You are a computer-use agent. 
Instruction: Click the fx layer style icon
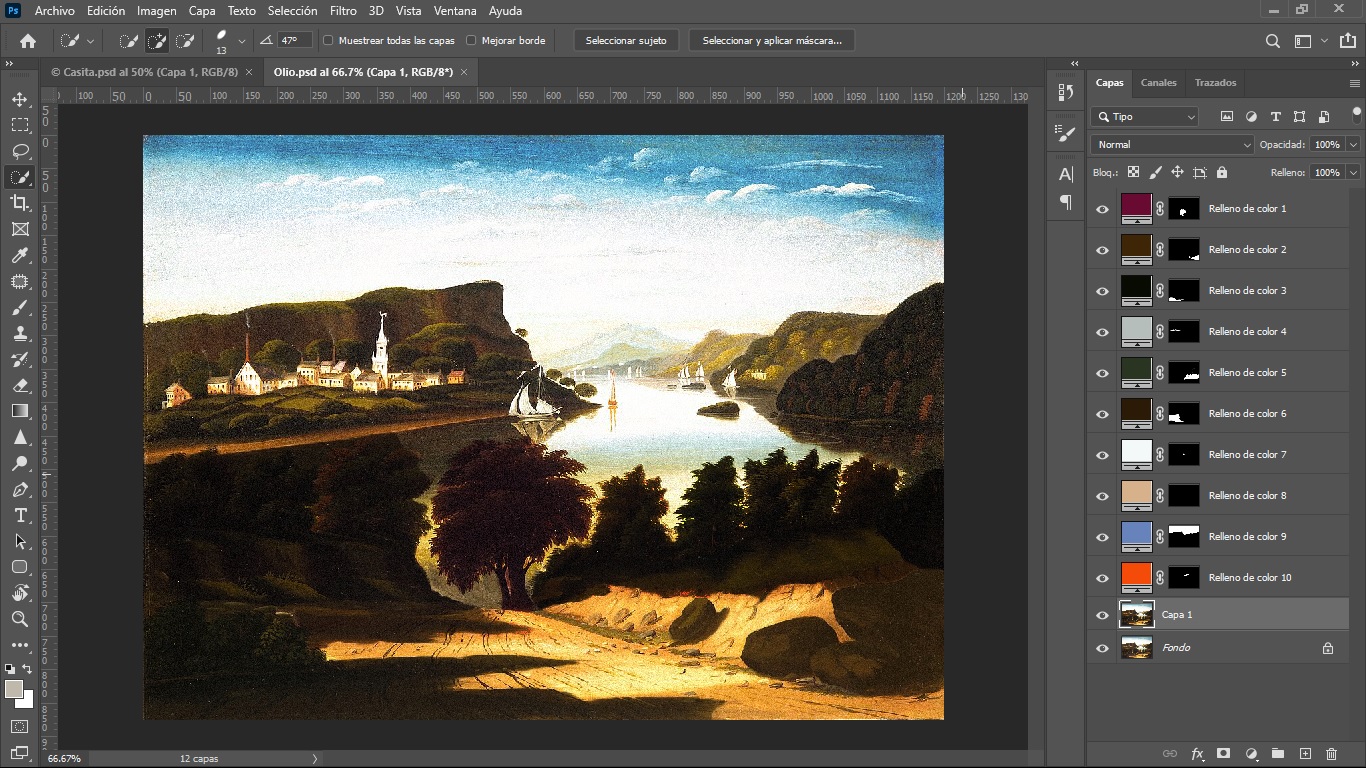point(1197,754)
